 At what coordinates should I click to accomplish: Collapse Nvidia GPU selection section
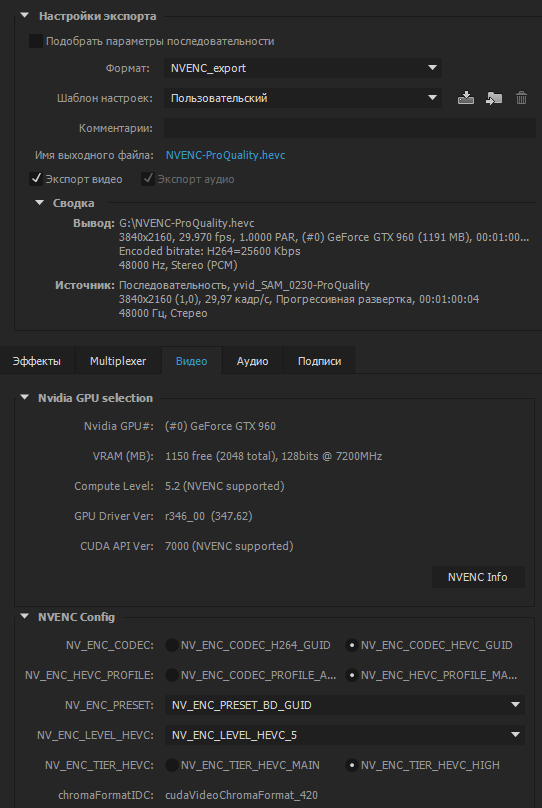pos(25,397)
